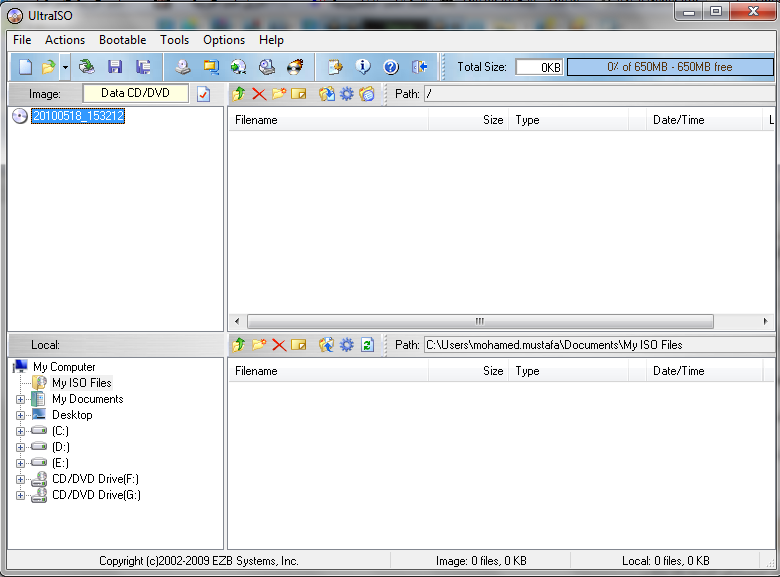The image size is (780, 577).
Task: Click the Mount to Virtual Drive icon
Action: 267,67
